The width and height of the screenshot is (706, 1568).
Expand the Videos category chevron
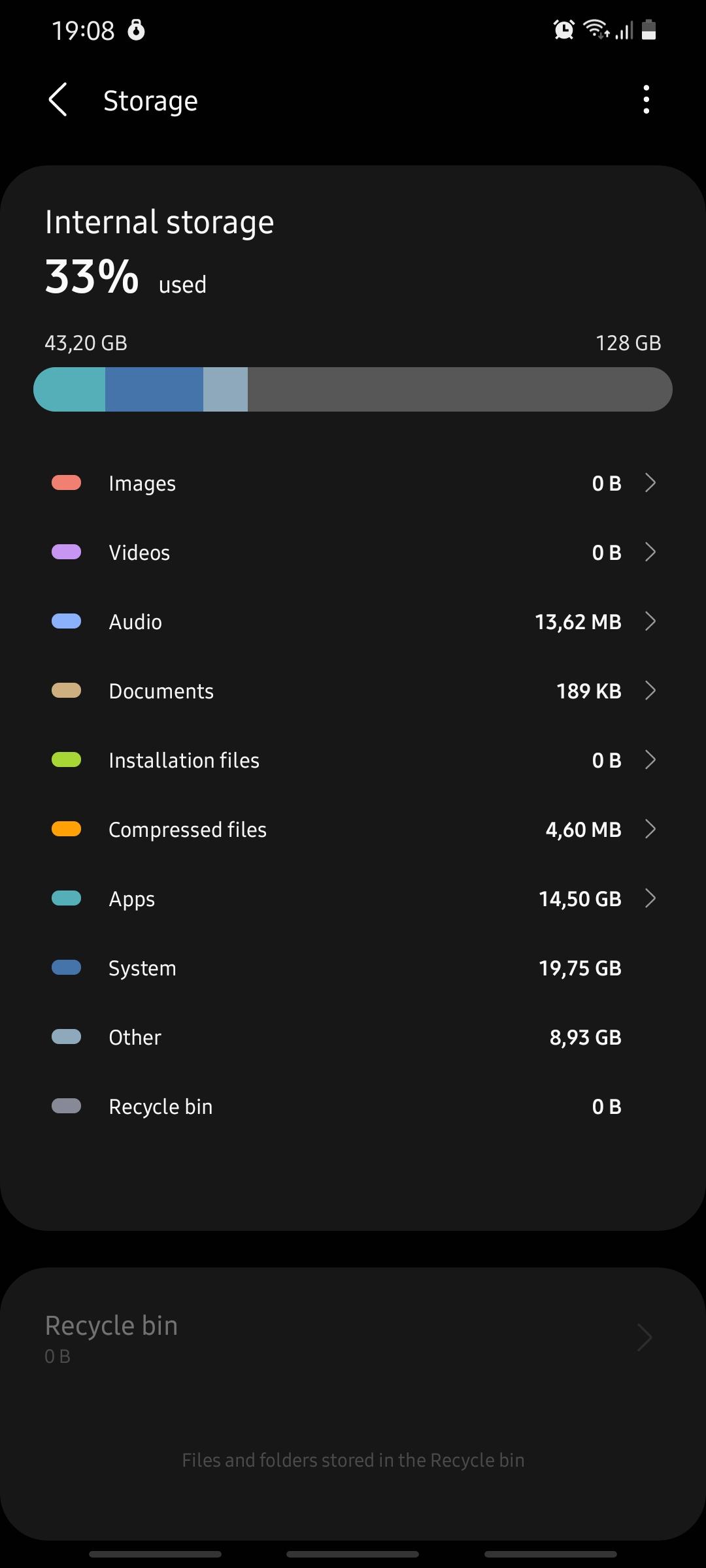[650, 552]
